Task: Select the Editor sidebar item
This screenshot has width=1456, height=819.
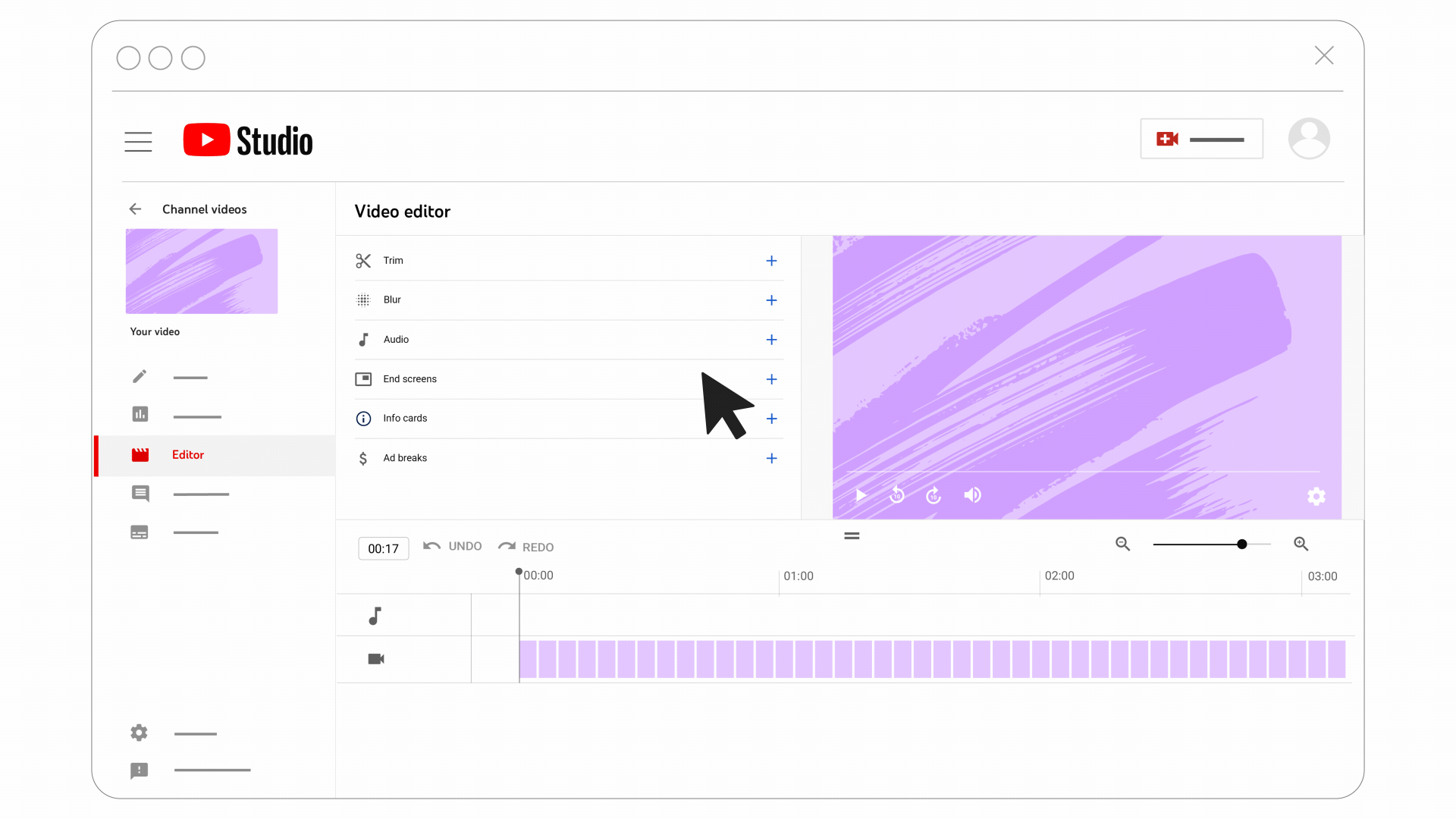Action: click(x=188, y=455)
